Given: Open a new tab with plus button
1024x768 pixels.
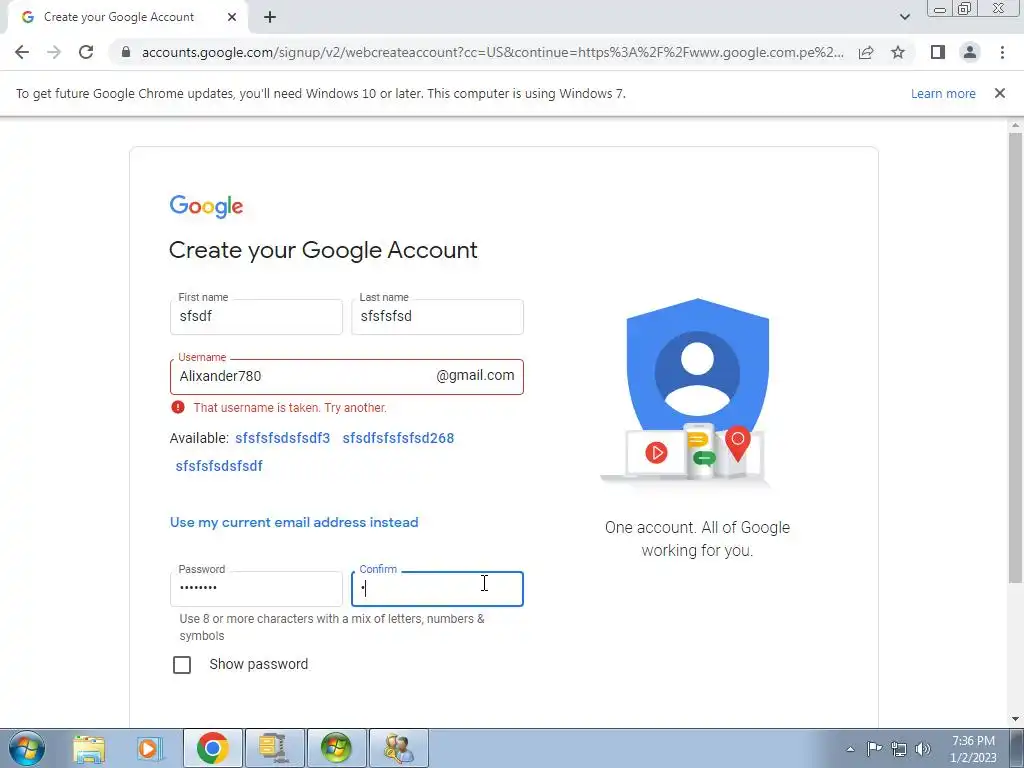Looking at the screenshot, I should (270, 18).
